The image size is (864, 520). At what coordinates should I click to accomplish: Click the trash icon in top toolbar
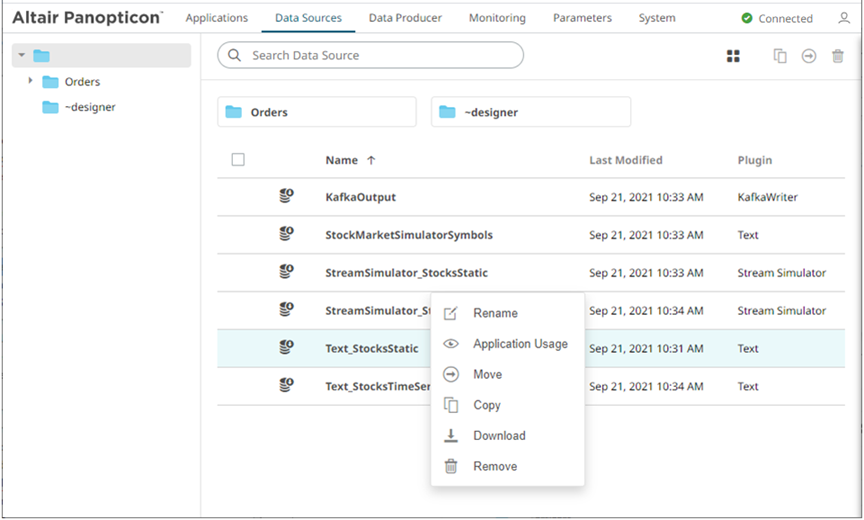click(x=838, y=56)
